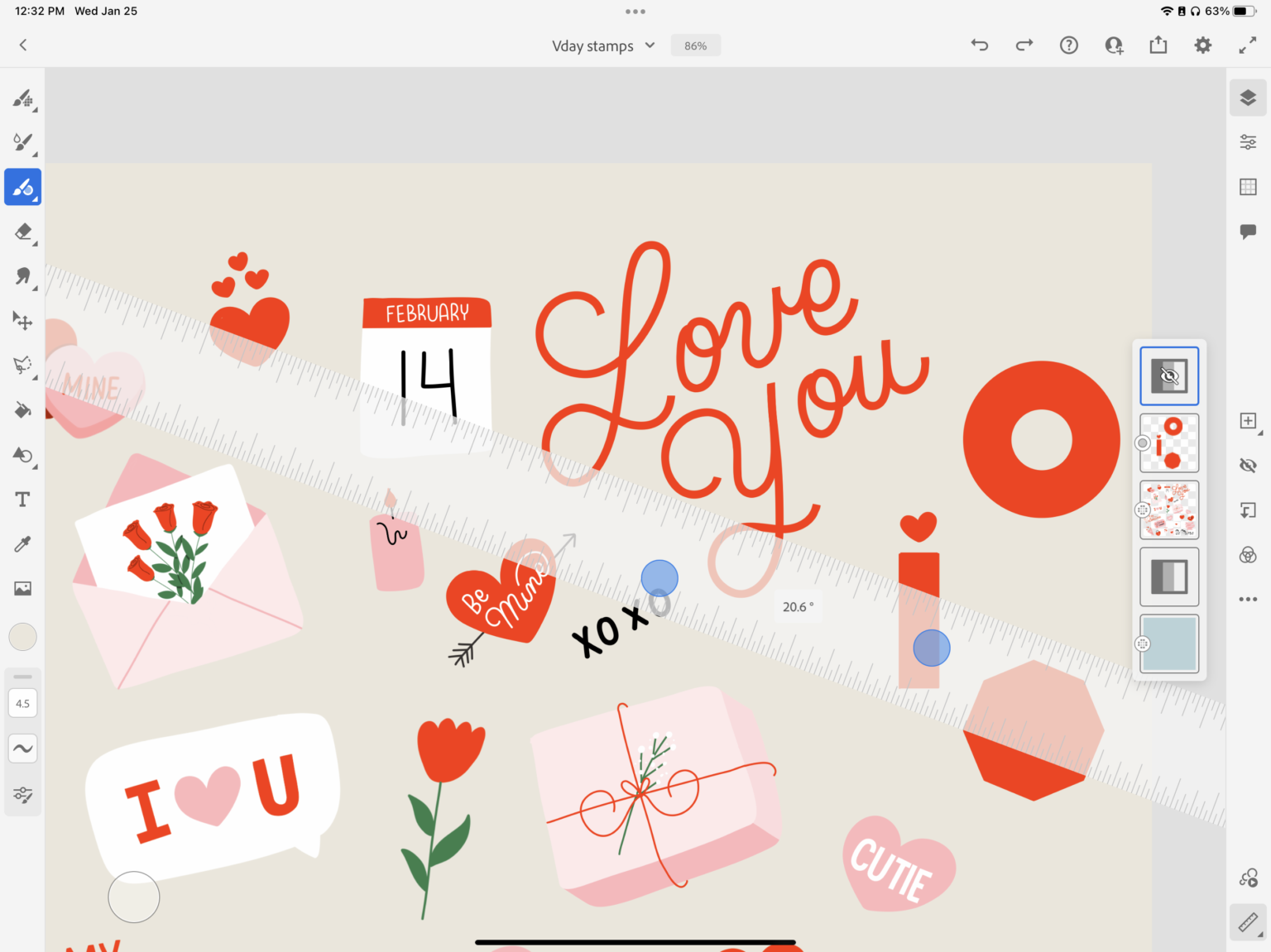Toggle the ruler at bottom right
The image size is (1271, 952).
pyautogui.click(x=1248, y=921)
